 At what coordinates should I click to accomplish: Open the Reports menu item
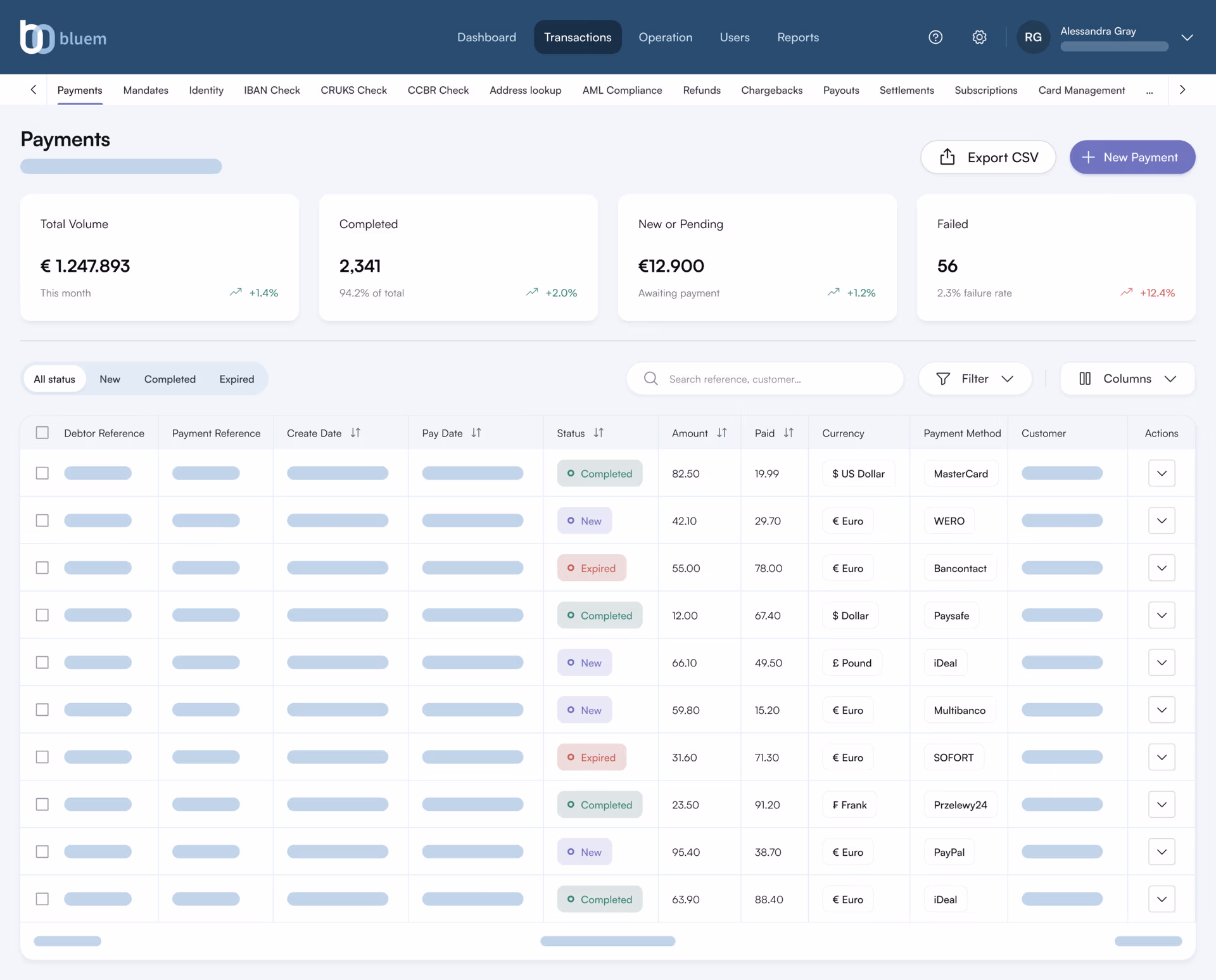click(x=798, y=37)
